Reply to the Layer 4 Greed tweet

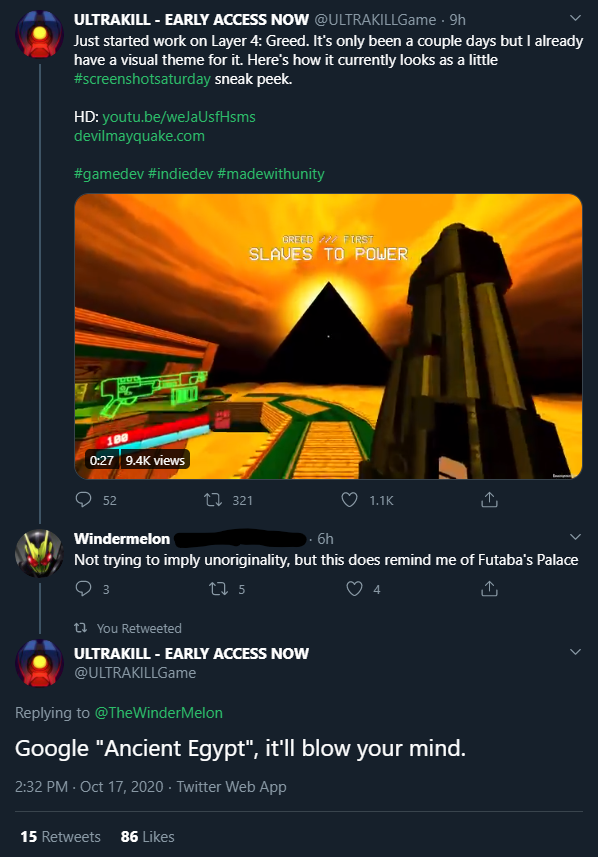[x=83, y=500]
